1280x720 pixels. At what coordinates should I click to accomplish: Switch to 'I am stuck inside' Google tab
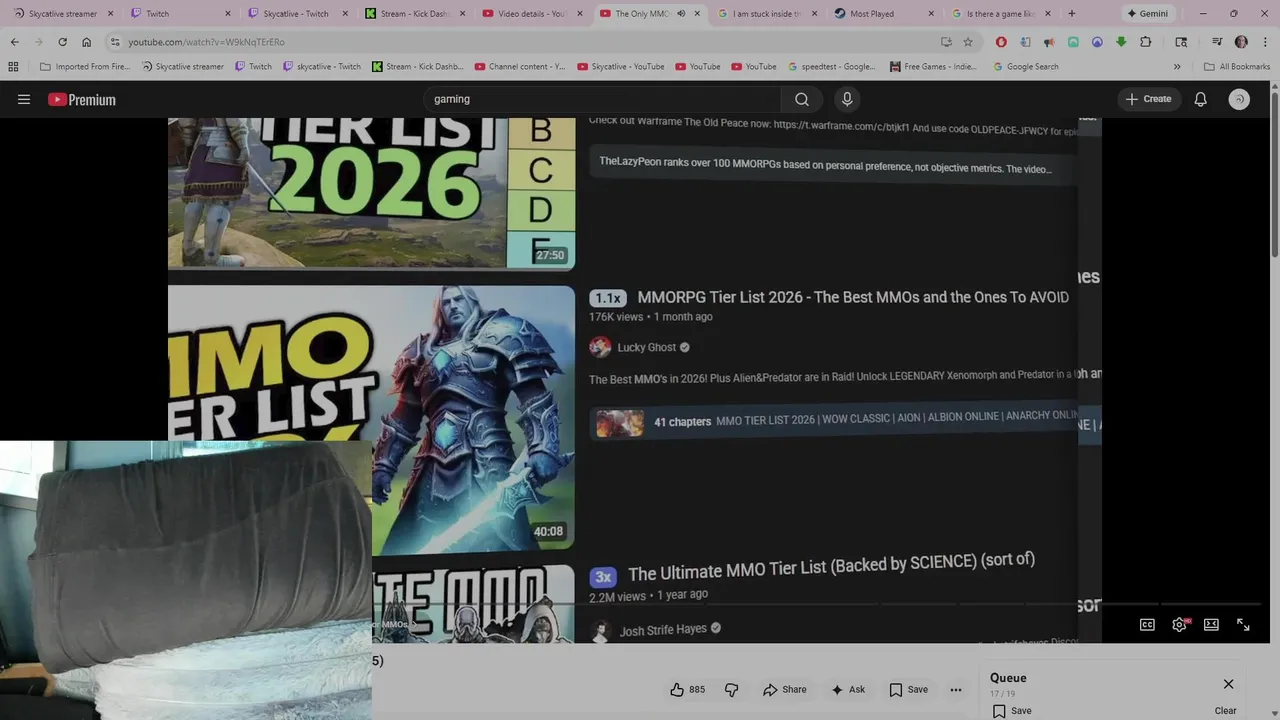coord(765,14)
